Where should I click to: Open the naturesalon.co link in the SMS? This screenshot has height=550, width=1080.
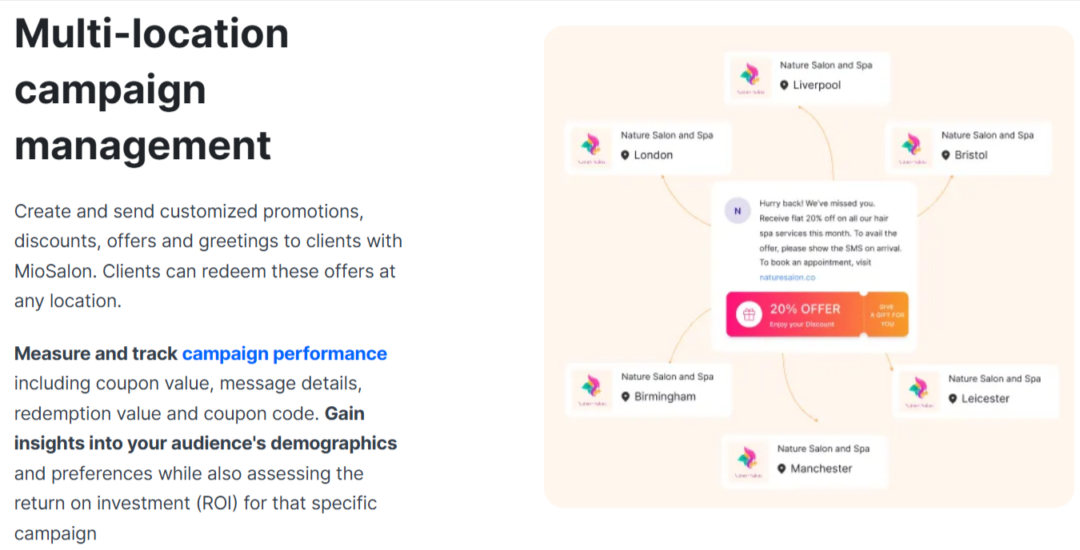[787, 277]
